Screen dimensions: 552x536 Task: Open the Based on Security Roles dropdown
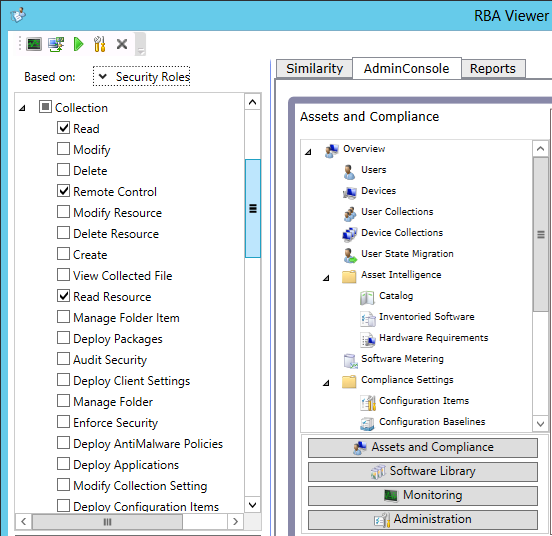pos(142,76)
